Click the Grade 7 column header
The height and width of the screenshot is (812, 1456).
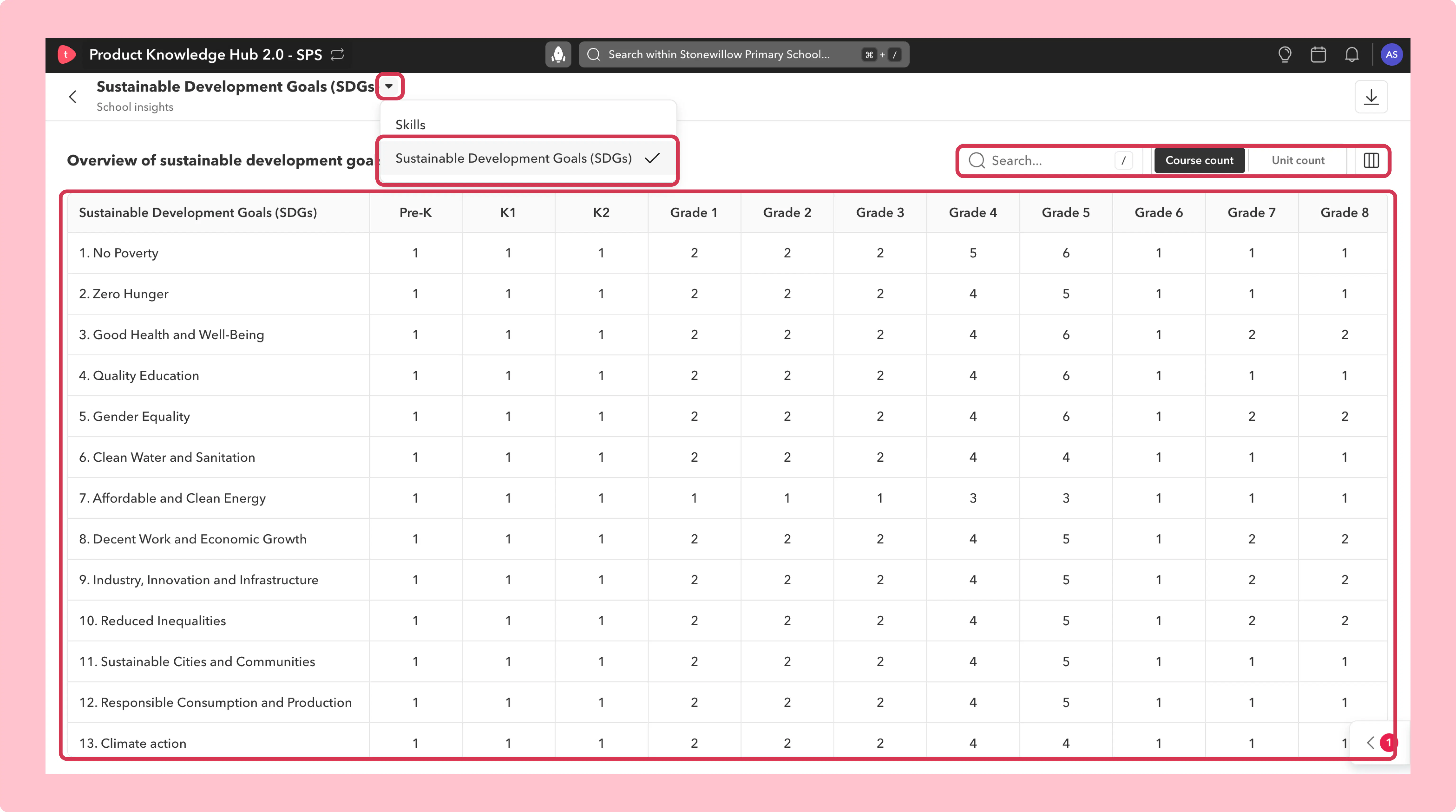[1251, 212]
